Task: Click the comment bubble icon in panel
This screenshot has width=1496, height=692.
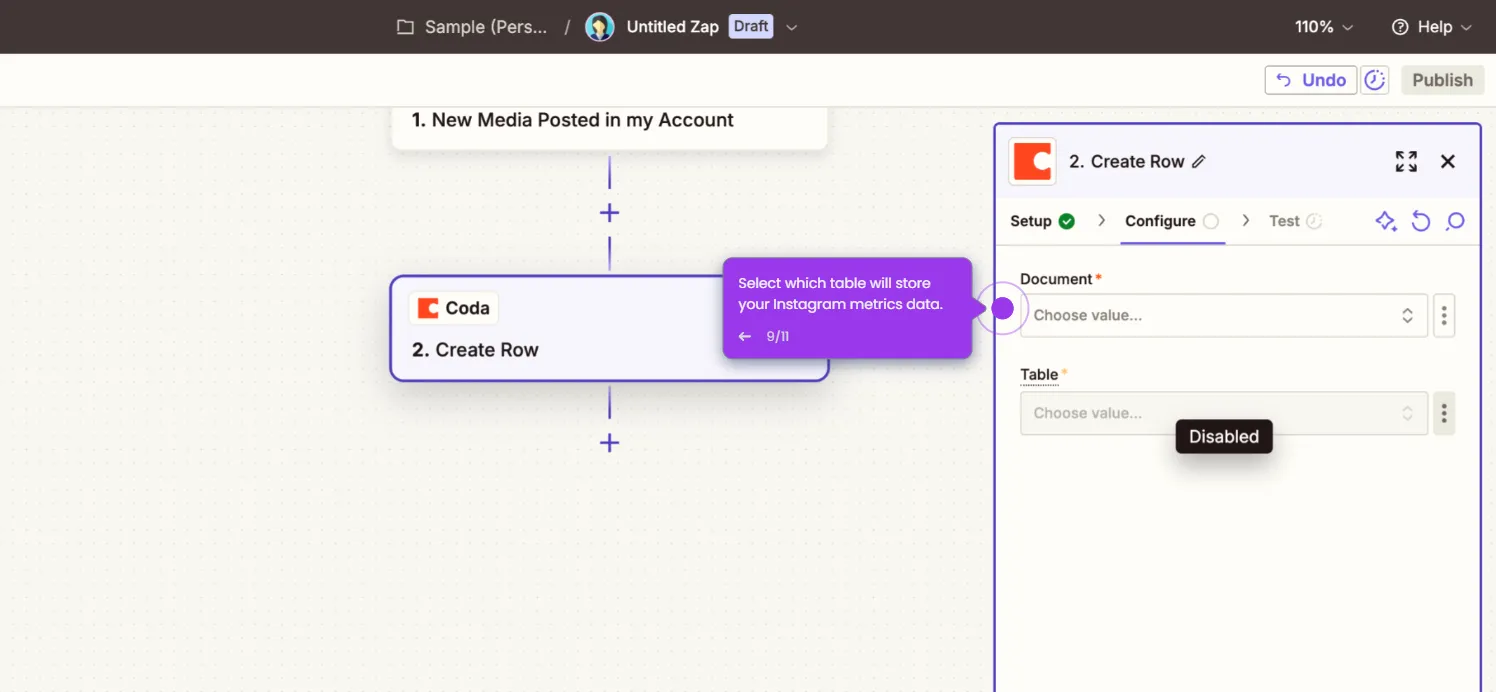Action: pyautogui.click(x=1455, y=221)
